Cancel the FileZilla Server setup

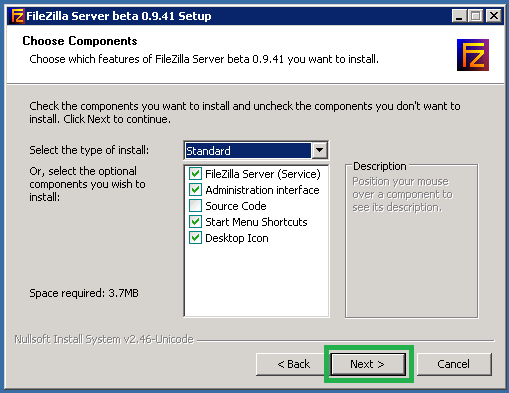[x=454, y=364]
